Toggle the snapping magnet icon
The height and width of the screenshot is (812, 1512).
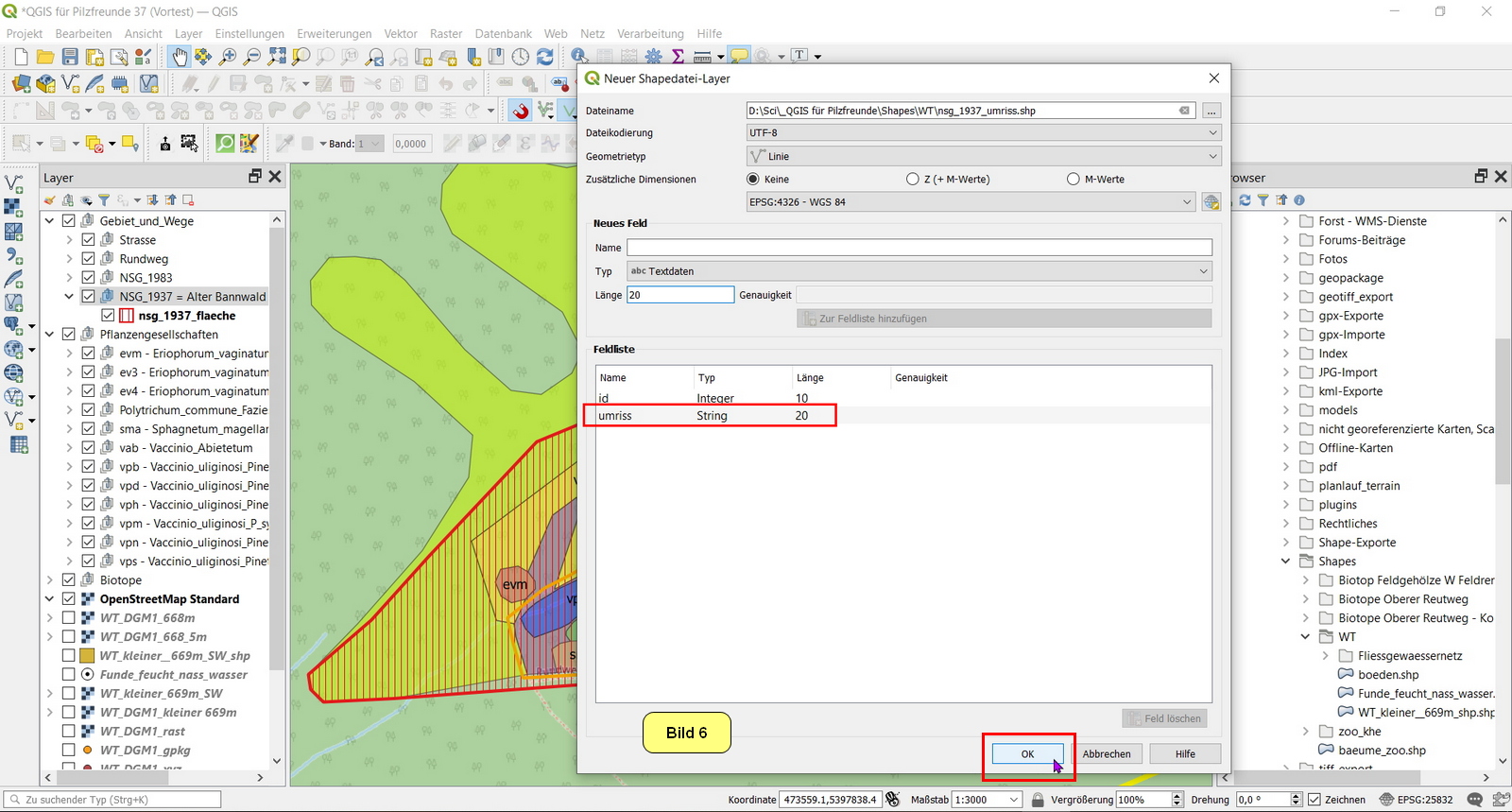pyautogui.click(x=521, y=111)
